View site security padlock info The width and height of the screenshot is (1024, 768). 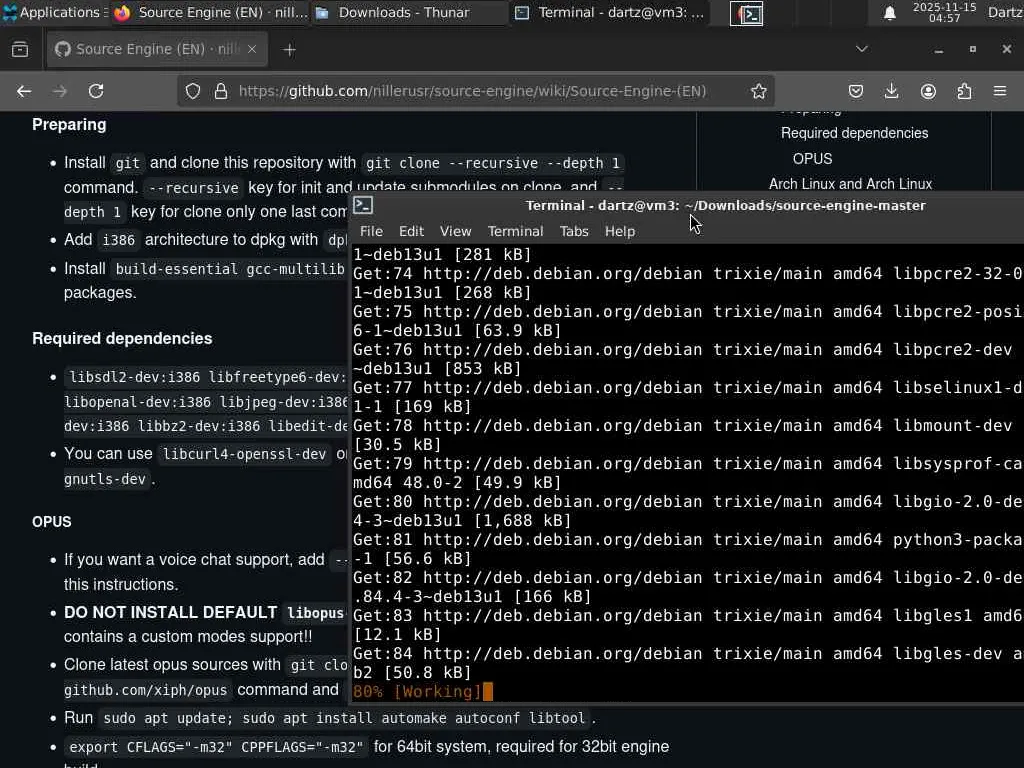[x=221, y=91]
